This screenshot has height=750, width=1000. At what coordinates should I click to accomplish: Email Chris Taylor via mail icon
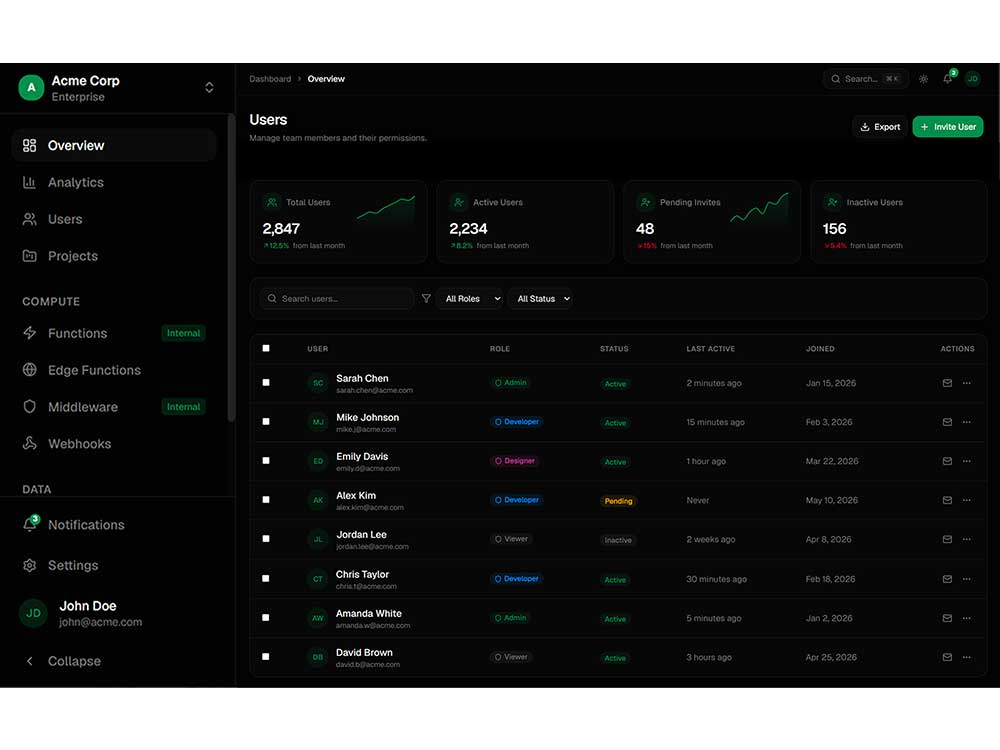pos(947,579)
